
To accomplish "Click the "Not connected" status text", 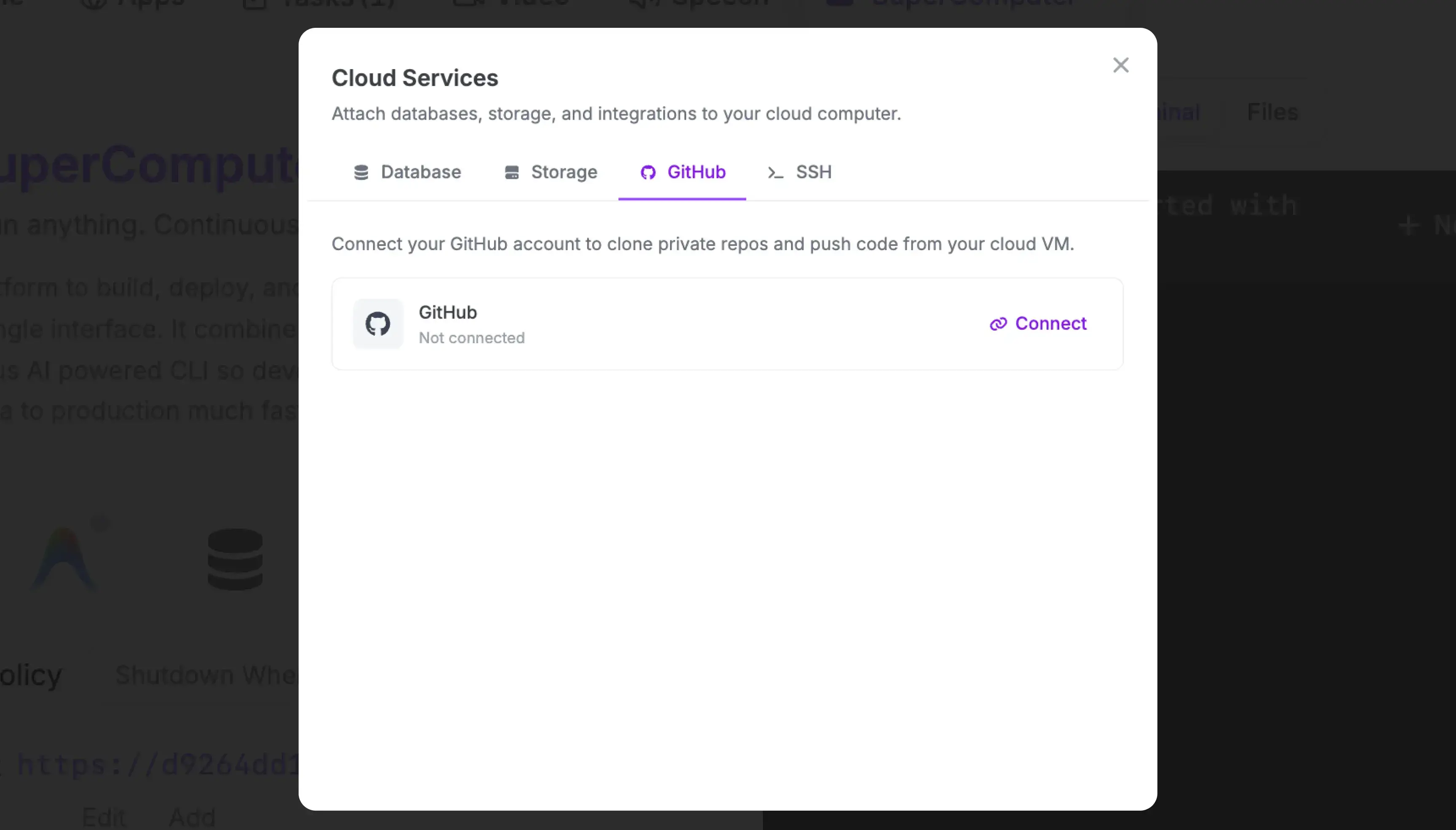I will 471,338.
